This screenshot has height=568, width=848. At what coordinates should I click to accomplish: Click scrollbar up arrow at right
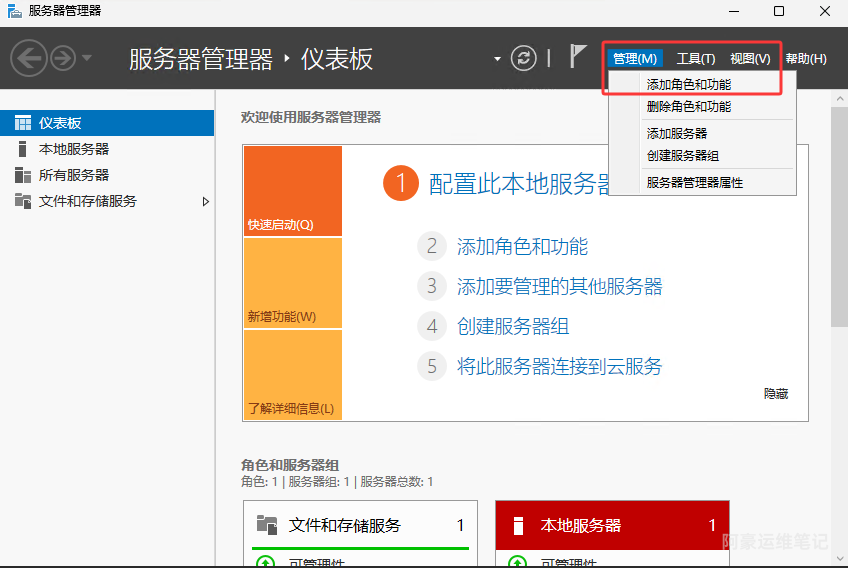(x=839, y=99)
